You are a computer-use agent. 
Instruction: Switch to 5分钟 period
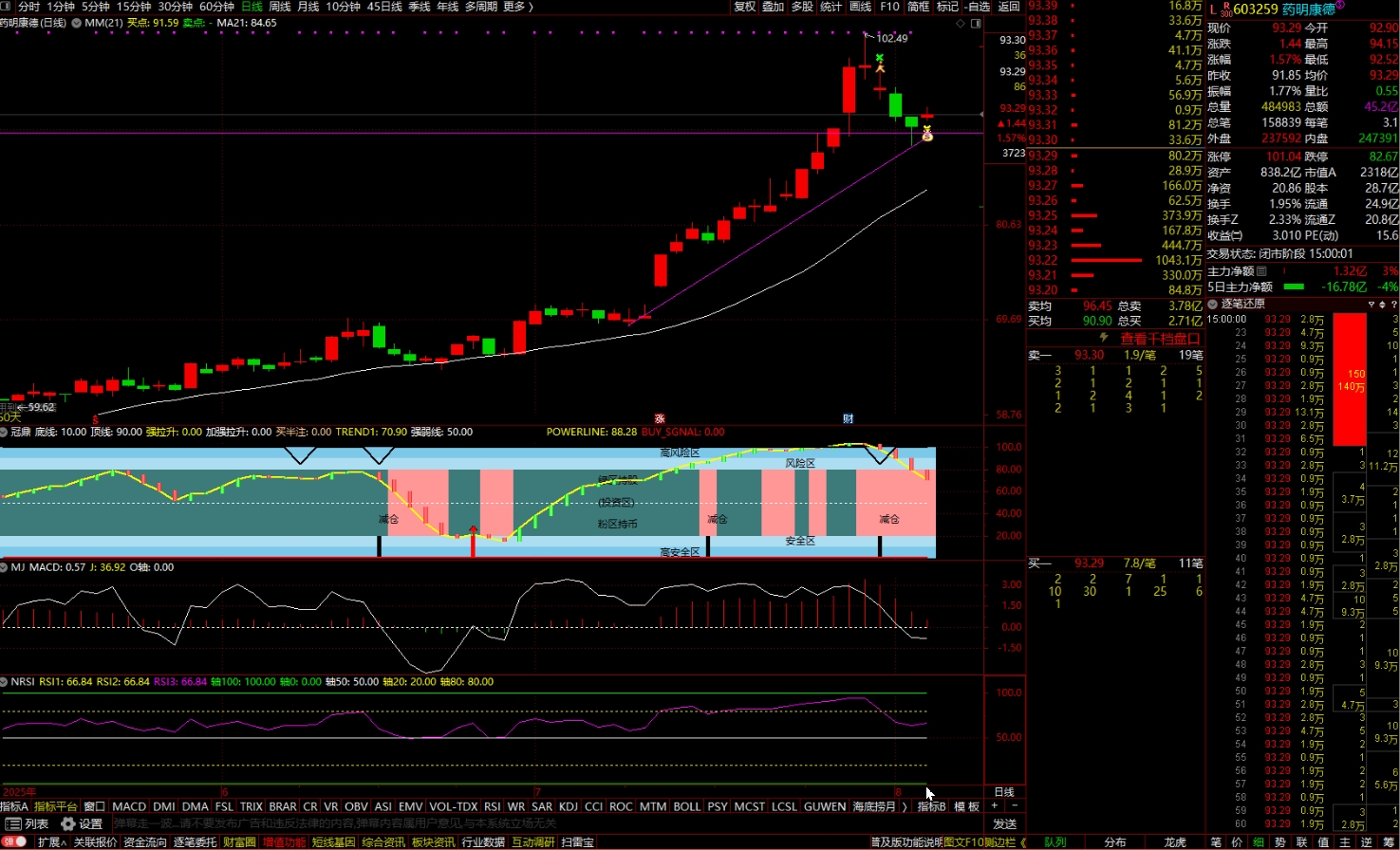point(96,7)
